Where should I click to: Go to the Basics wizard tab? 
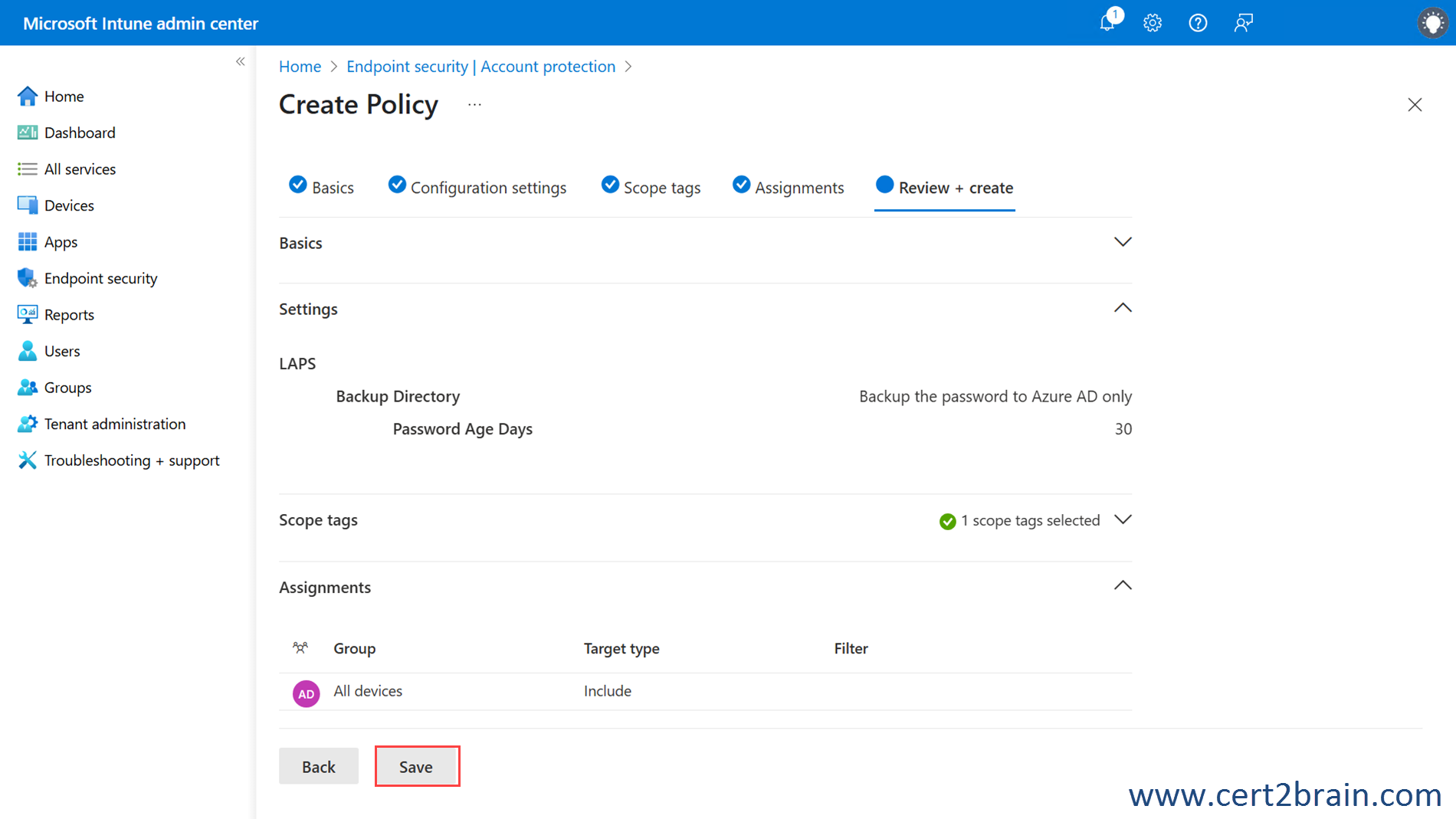[x=321, y=187]
